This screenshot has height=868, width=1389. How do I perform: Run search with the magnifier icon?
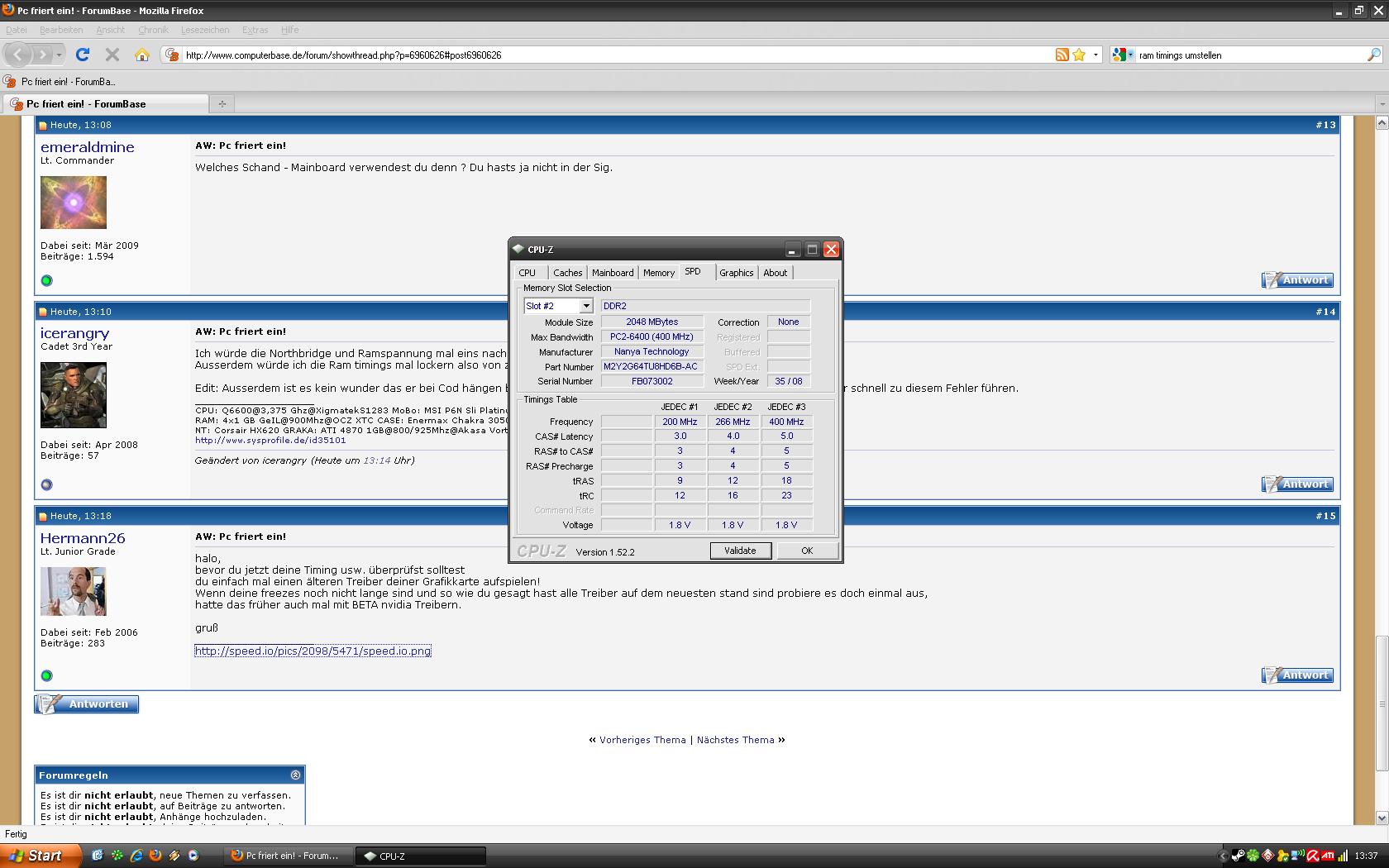point(1373,55)
